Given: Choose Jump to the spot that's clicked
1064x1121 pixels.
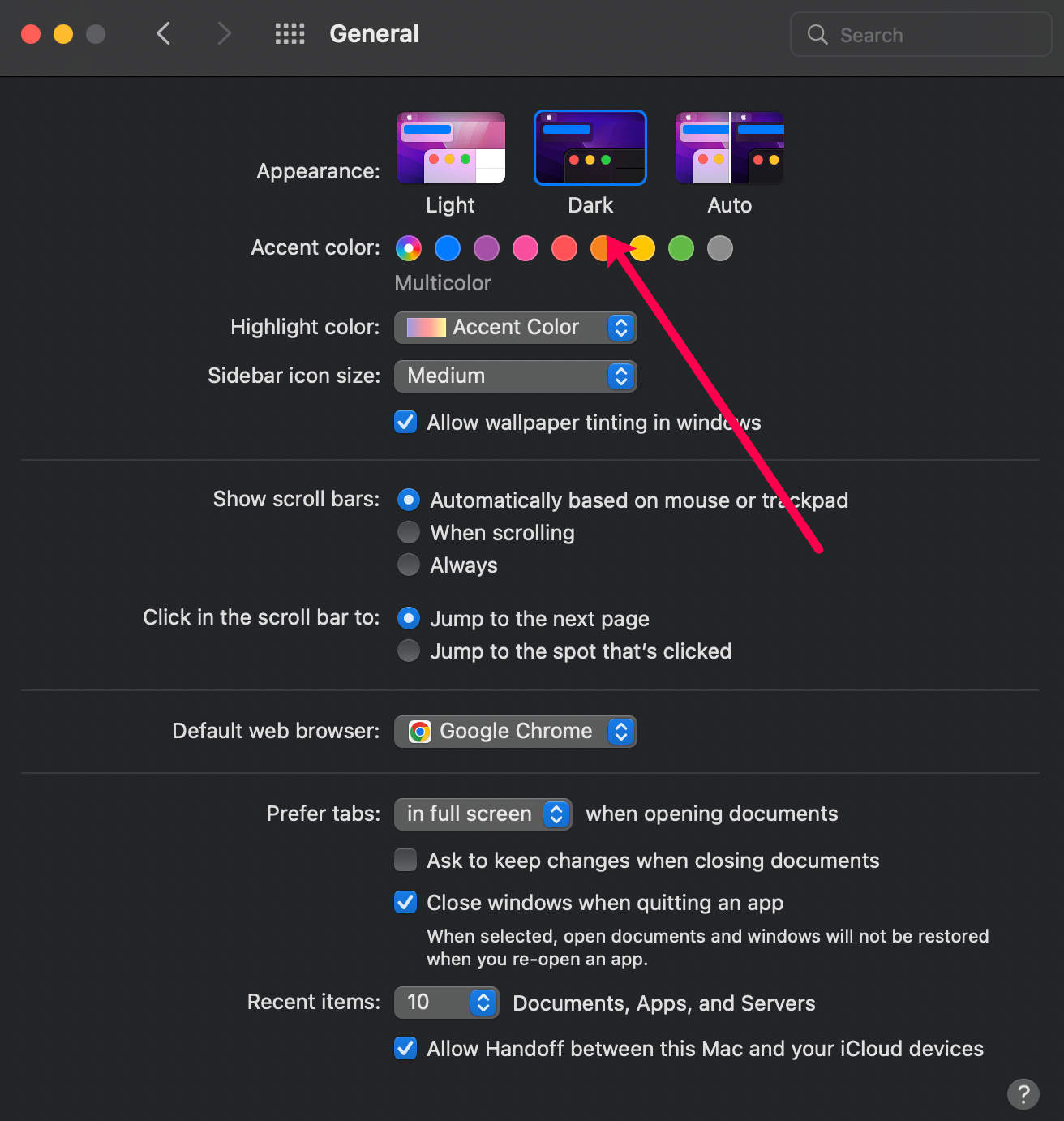Looking at the screenshot, I should pyautogui.click(x=409, y=651).
